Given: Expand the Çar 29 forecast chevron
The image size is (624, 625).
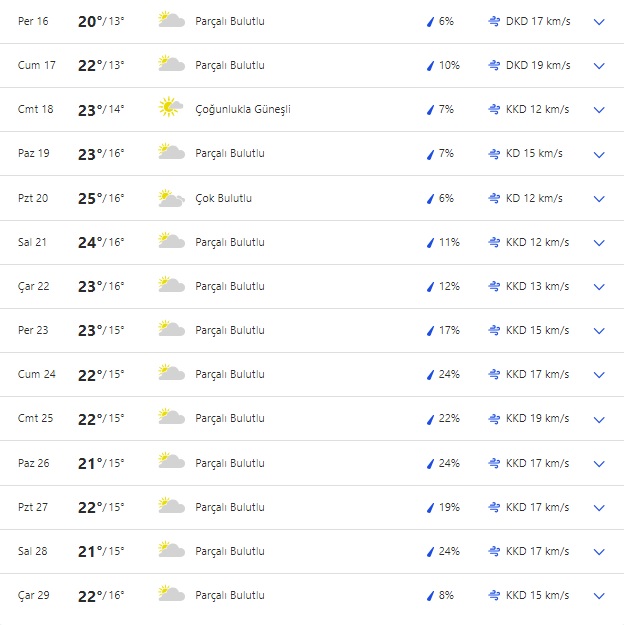Looking at the screenshot, I should [x=599, y=596].
